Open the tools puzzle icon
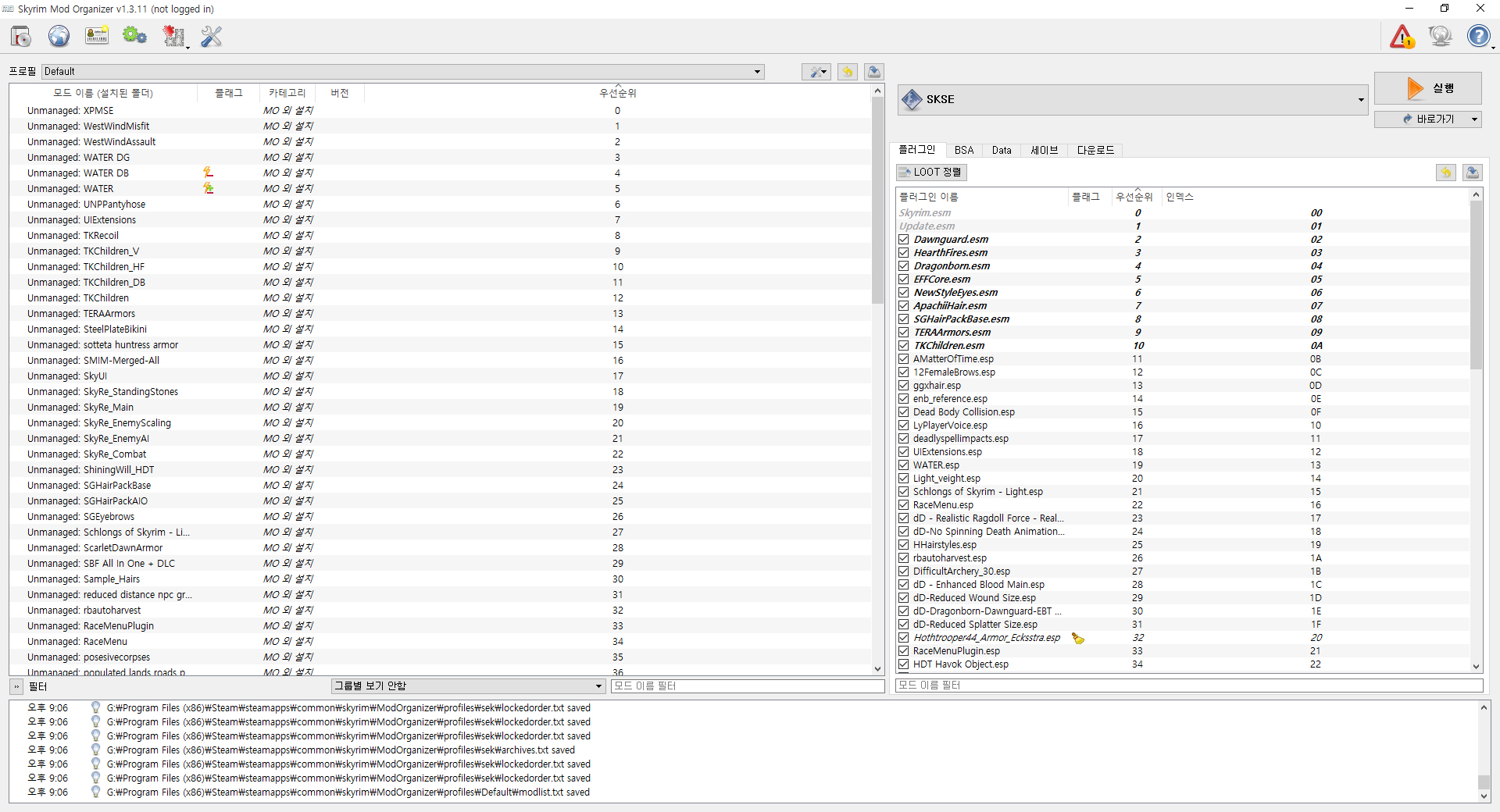The width and height of the screenshot is (1500, 812). click(173, 36)
